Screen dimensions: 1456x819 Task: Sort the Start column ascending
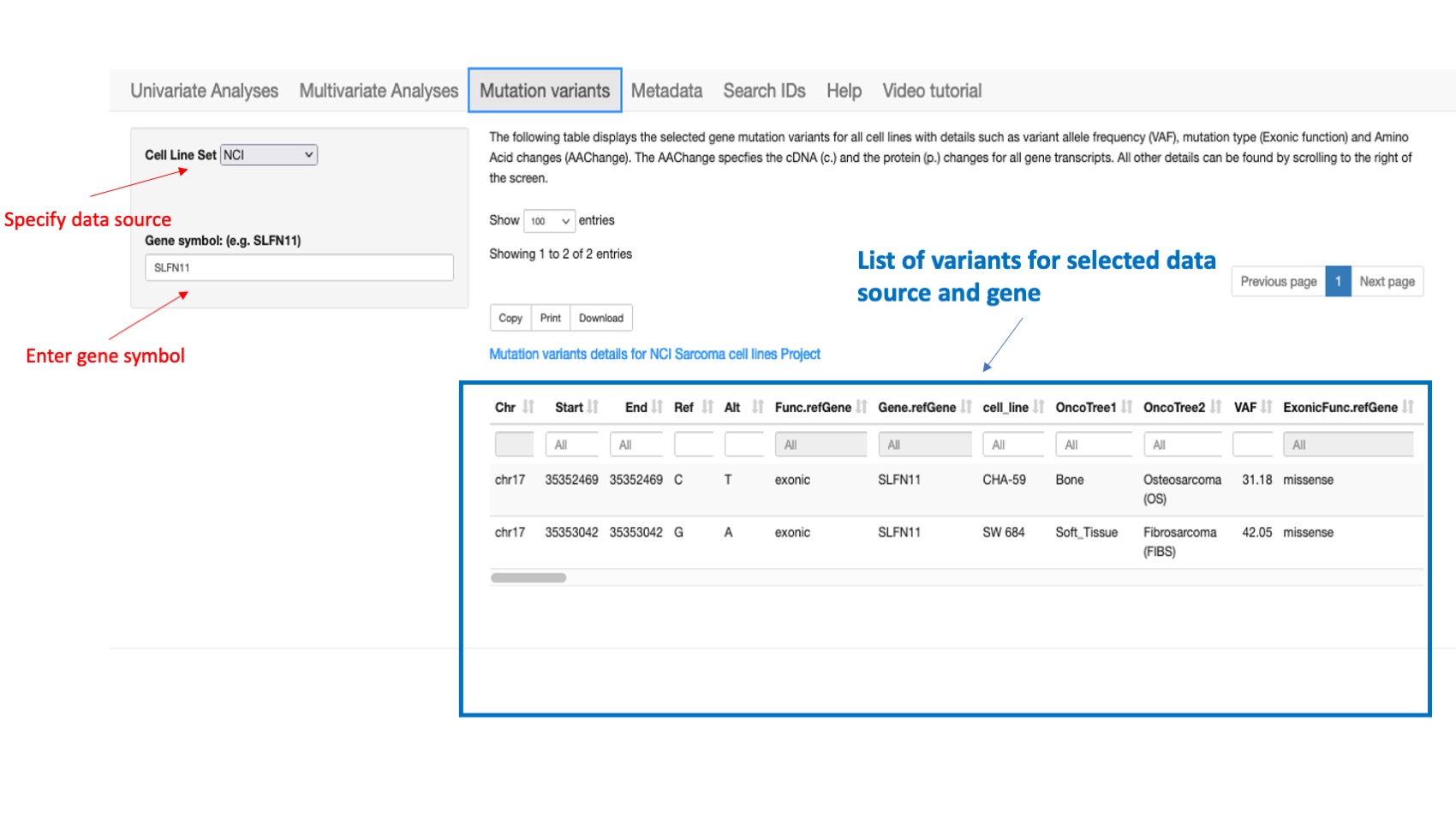click(x=594, y=407)
